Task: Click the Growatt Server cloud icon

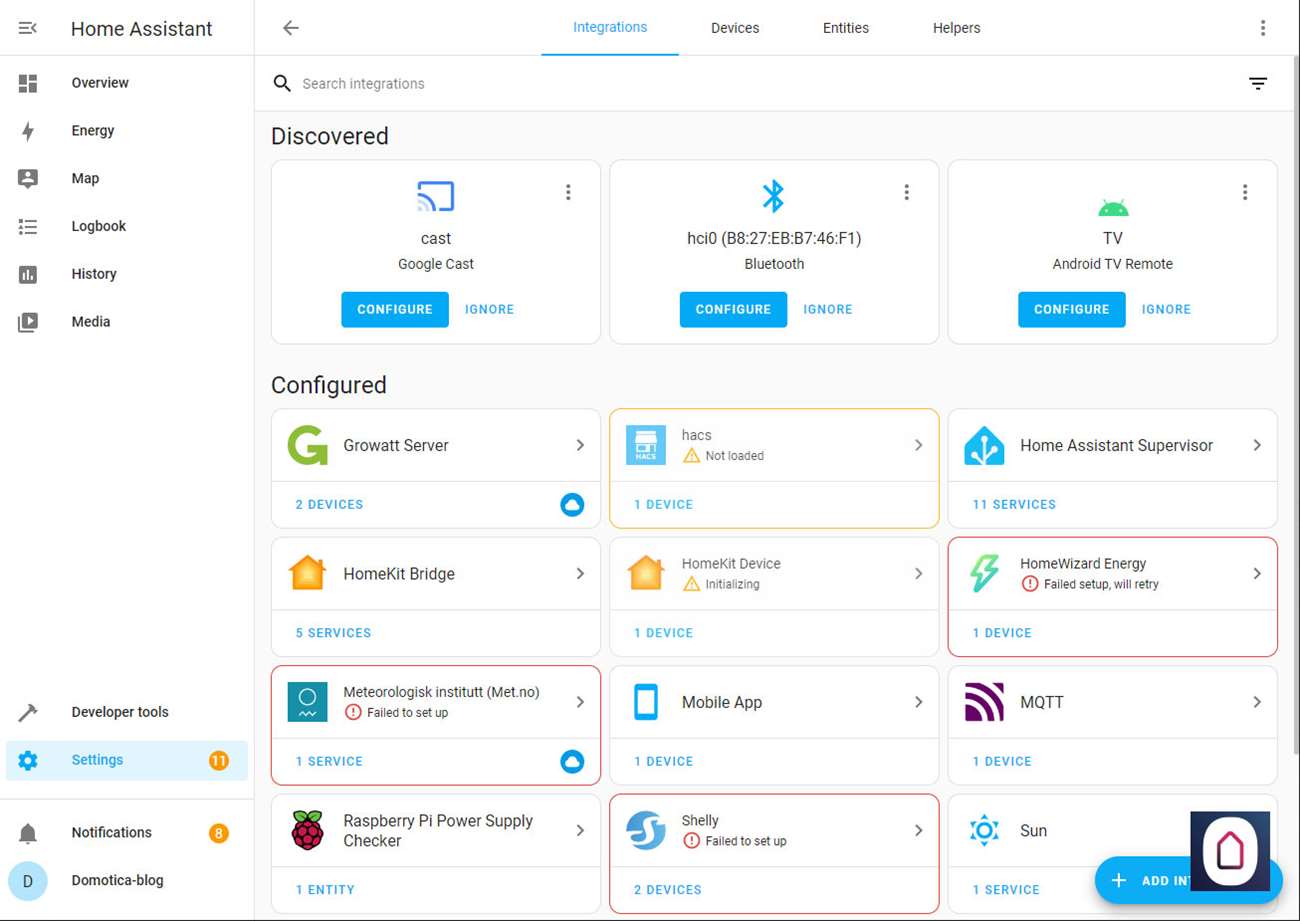Action: [x=572, y=505]
